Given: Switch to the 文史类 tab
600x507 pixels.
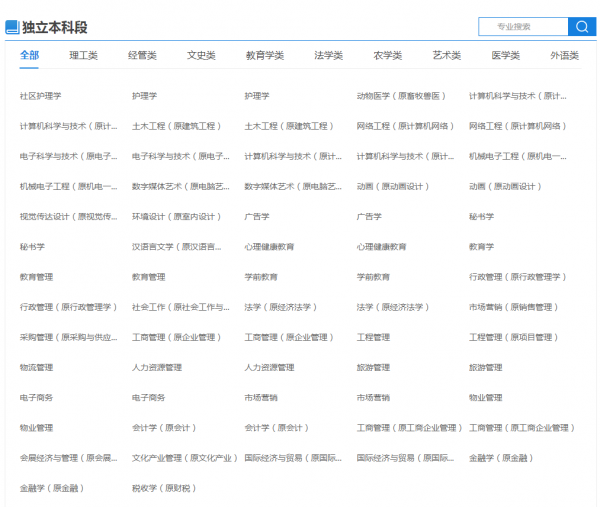Looking at the screenshot, I should click(201, 55).
